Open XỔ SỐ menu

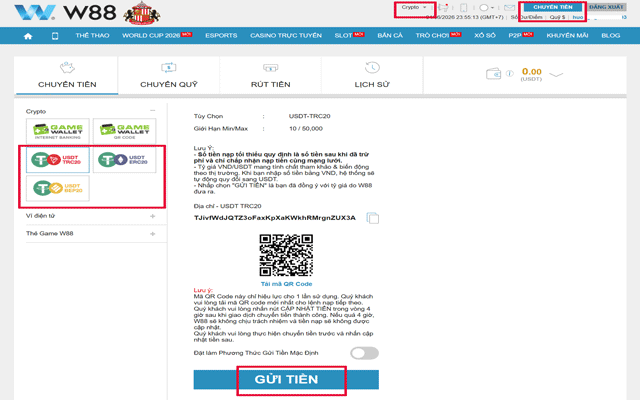485,36
